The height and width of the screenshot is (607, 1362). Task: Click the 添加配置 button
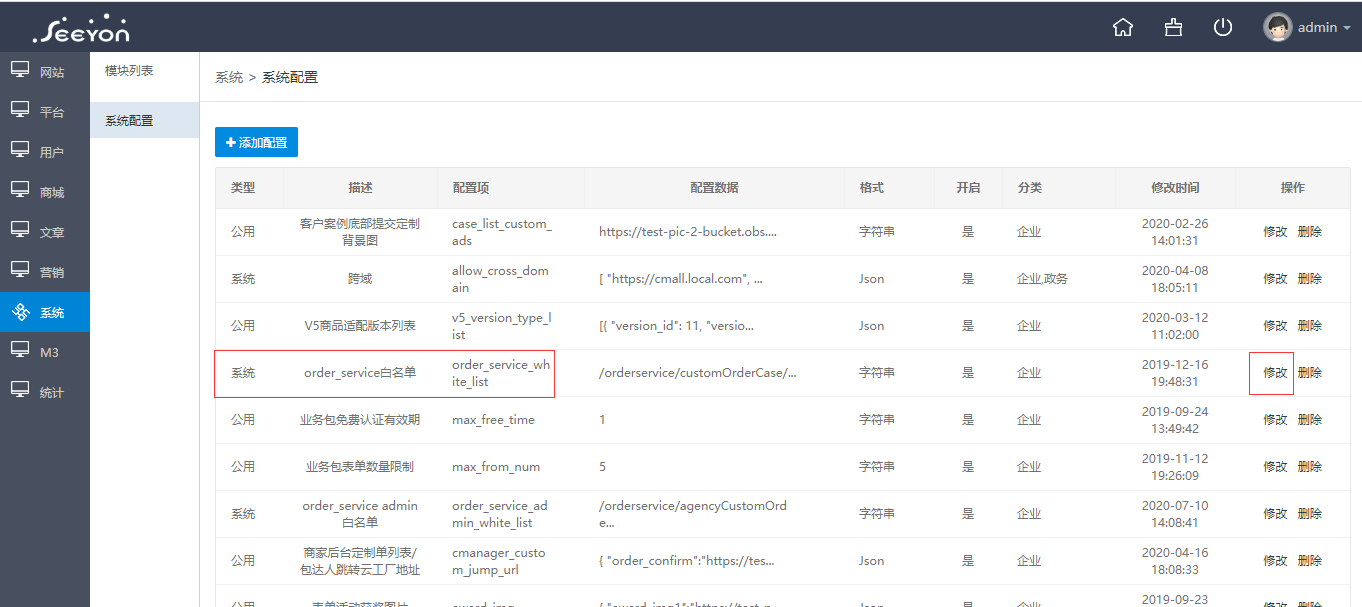(256, 142)
